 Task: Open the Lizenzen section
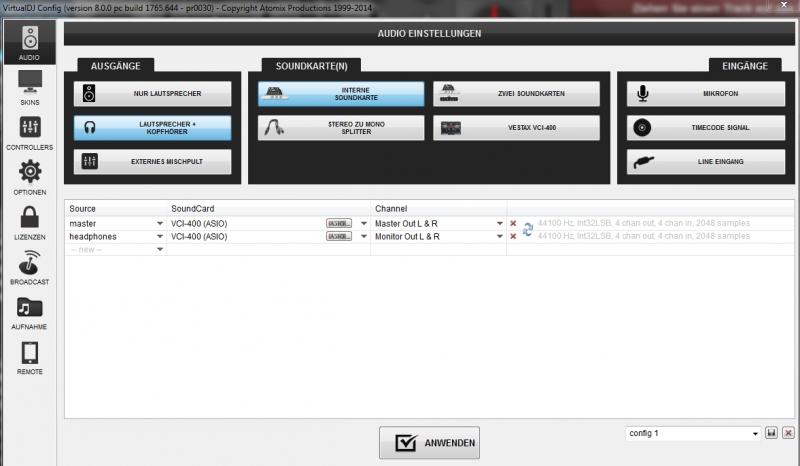[30, 223]
